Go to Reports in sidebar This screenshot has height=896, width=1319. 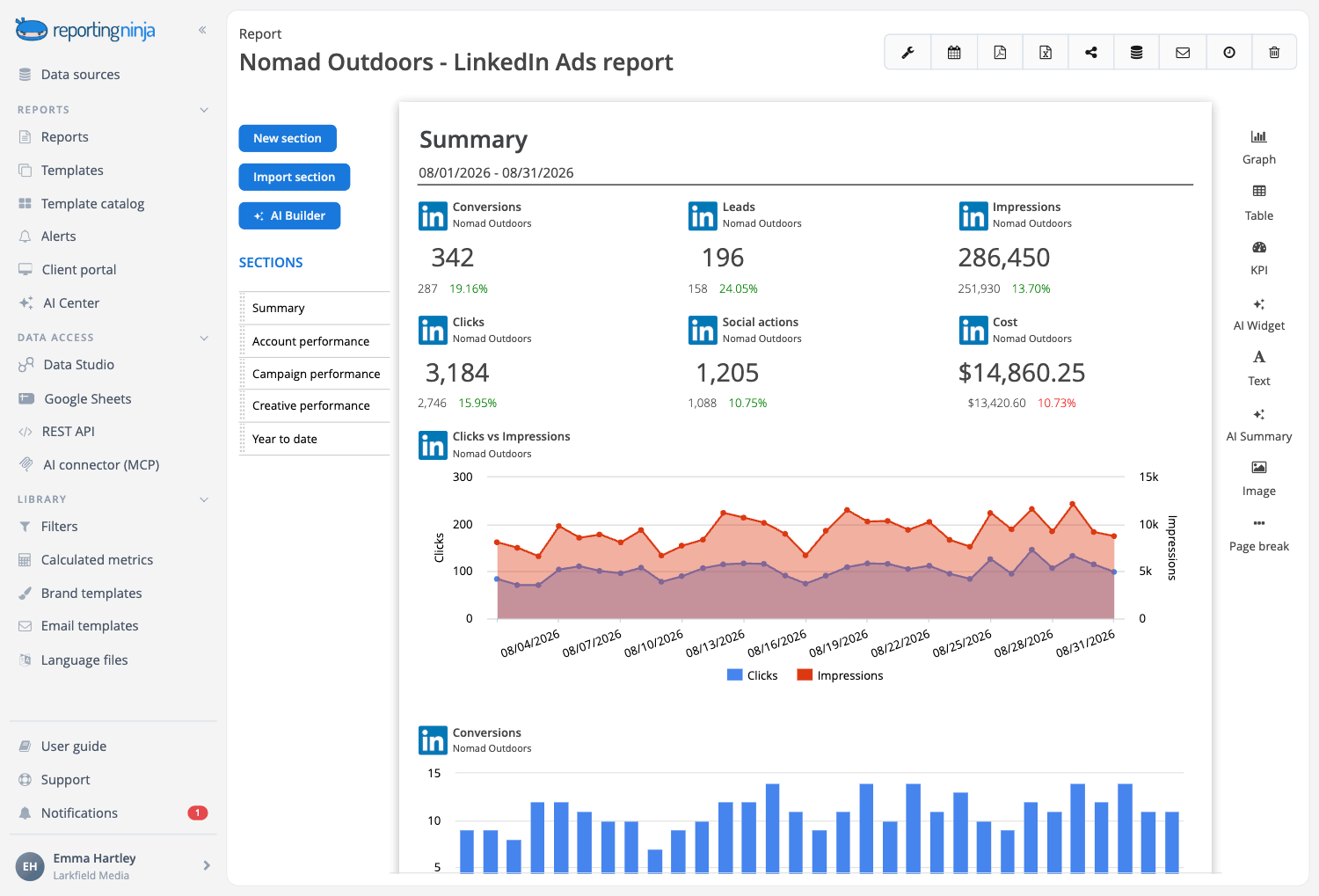coord(64,137)
